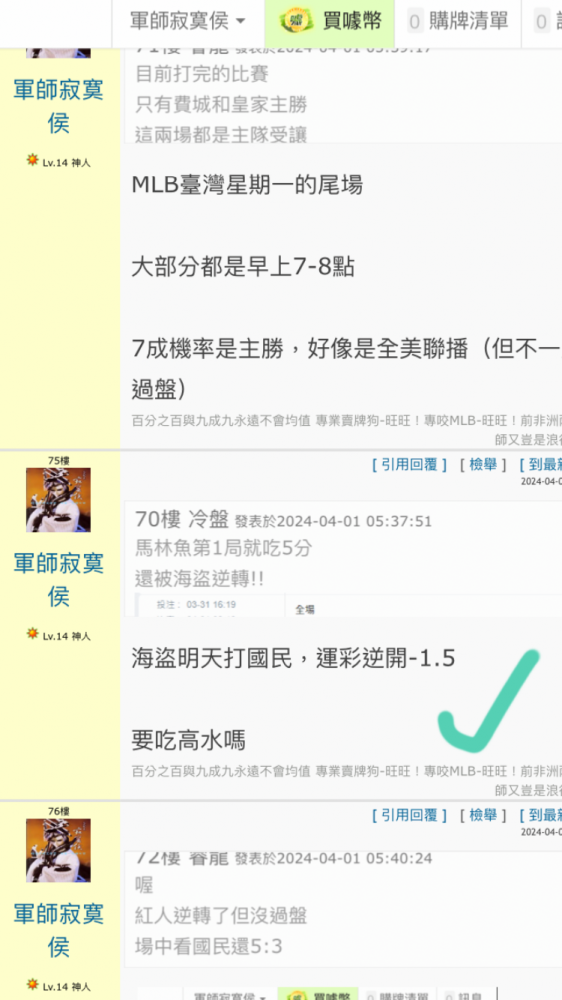Click the quoted bet slip image in 70樓 quote
This screenshot has height=1000, width=562.
click(x=348, y=605)
